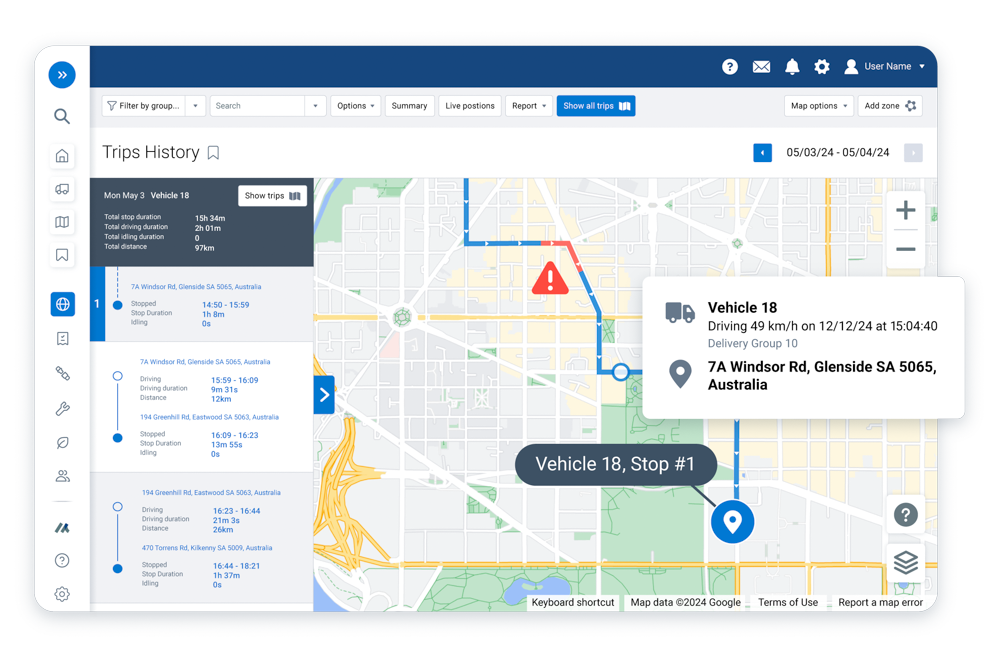This screenshot has width=1000, height=655.
Task: Collapse the trips panel with side arrow
Action: 324,395
